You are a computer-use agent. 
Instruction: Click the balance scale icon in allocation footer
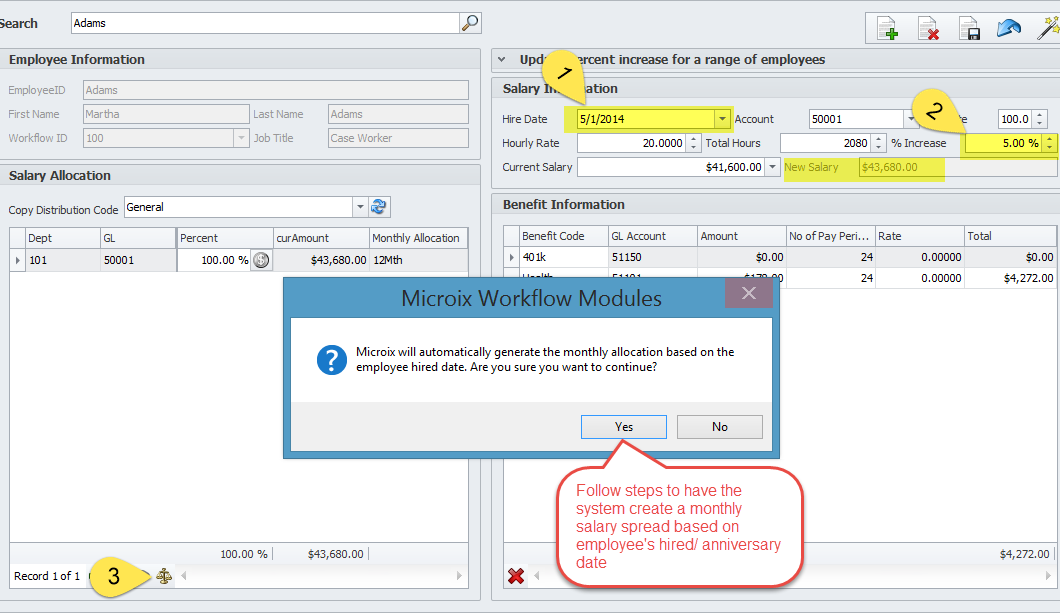(x=164, y=576)
